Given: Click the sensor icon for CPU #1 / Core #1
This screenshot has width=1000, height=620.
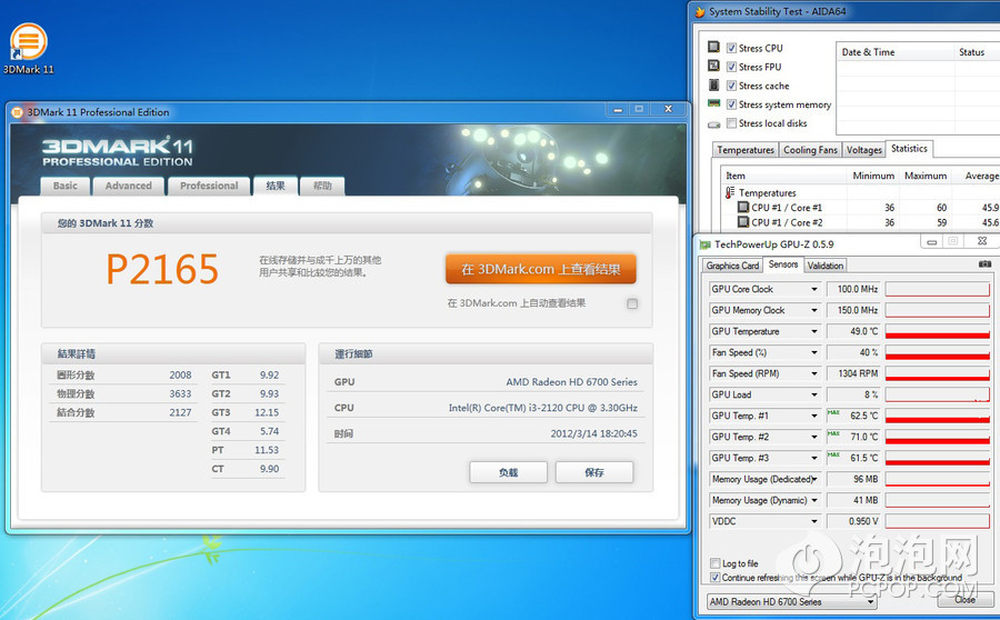Looking at the screenshot, I should tap(743, 207).
